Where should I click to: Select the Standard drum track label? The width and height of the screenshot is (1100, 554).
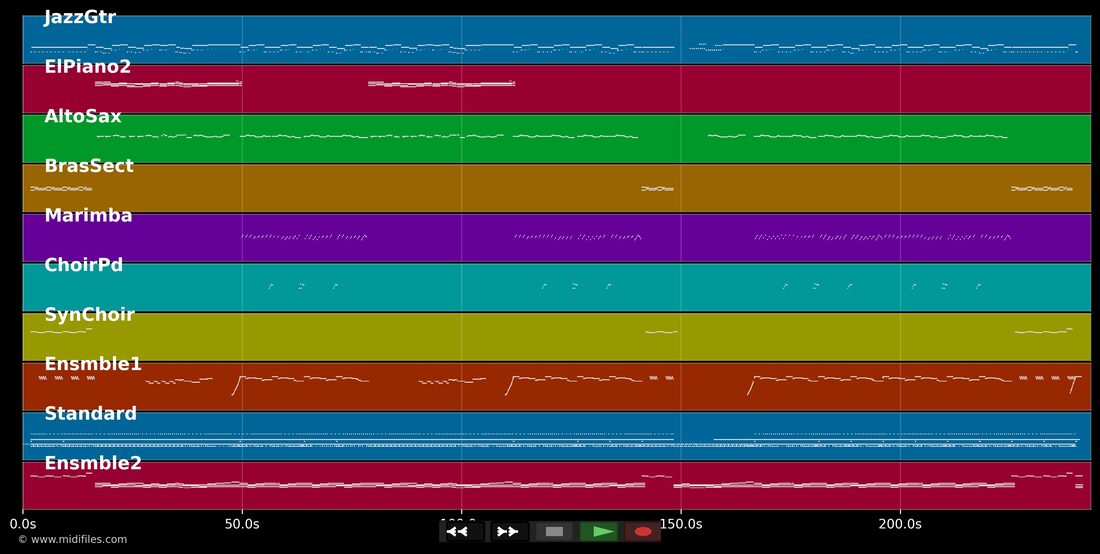[x=90, y=414]
